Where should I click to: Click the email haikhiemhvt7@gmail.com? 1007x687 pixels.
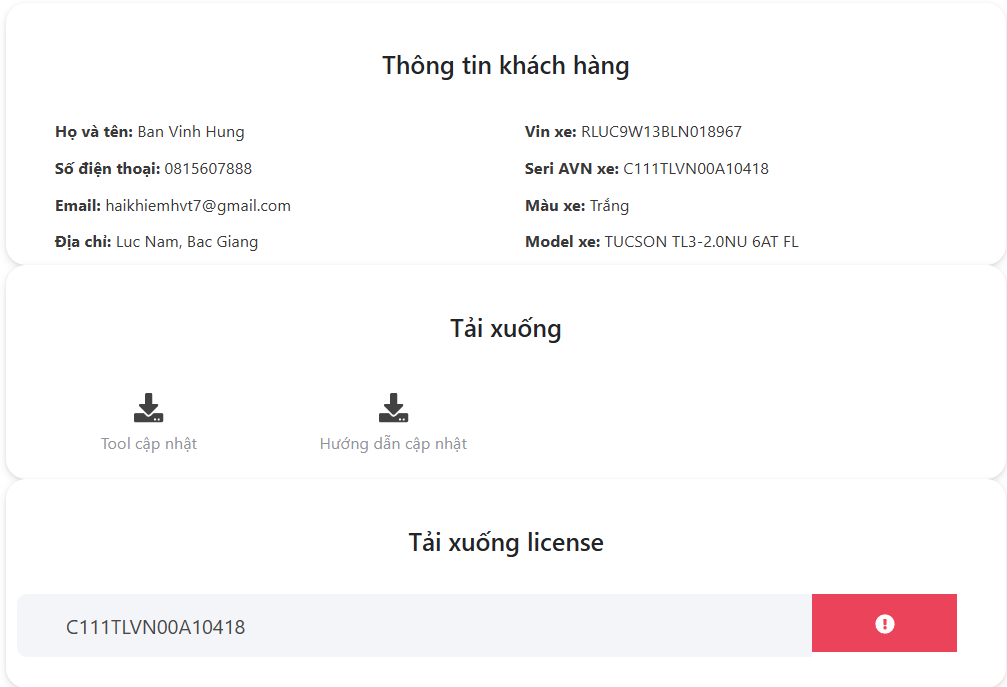click(198, 205)
